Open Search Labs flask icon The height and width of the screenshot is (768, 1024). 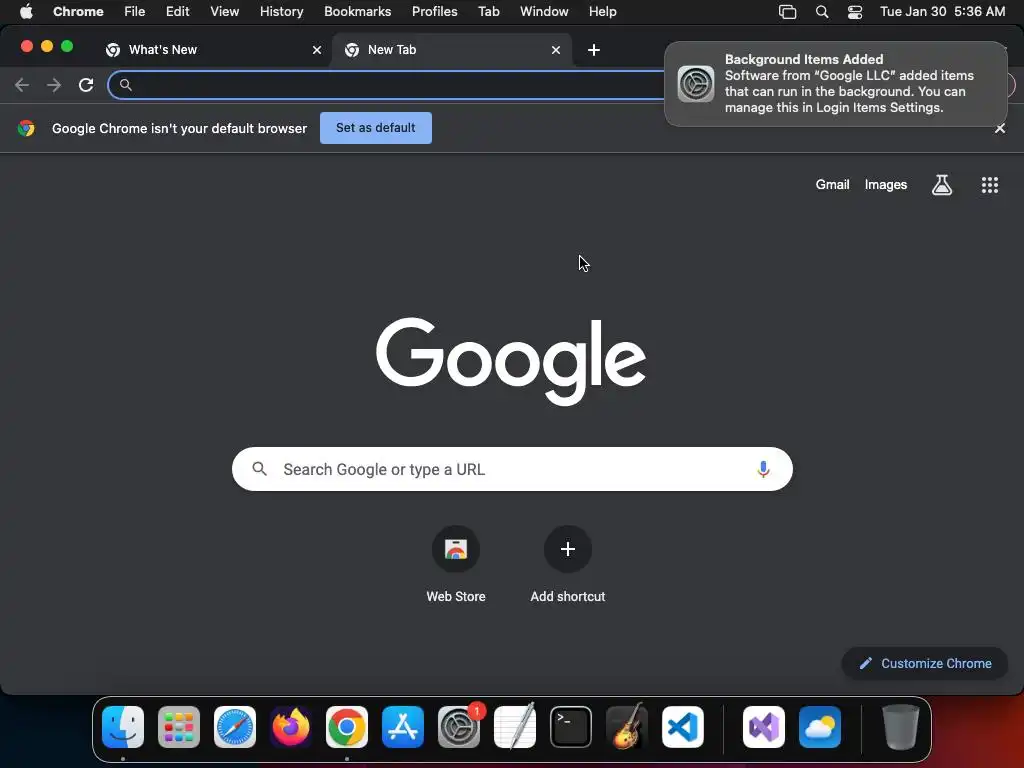942,185
